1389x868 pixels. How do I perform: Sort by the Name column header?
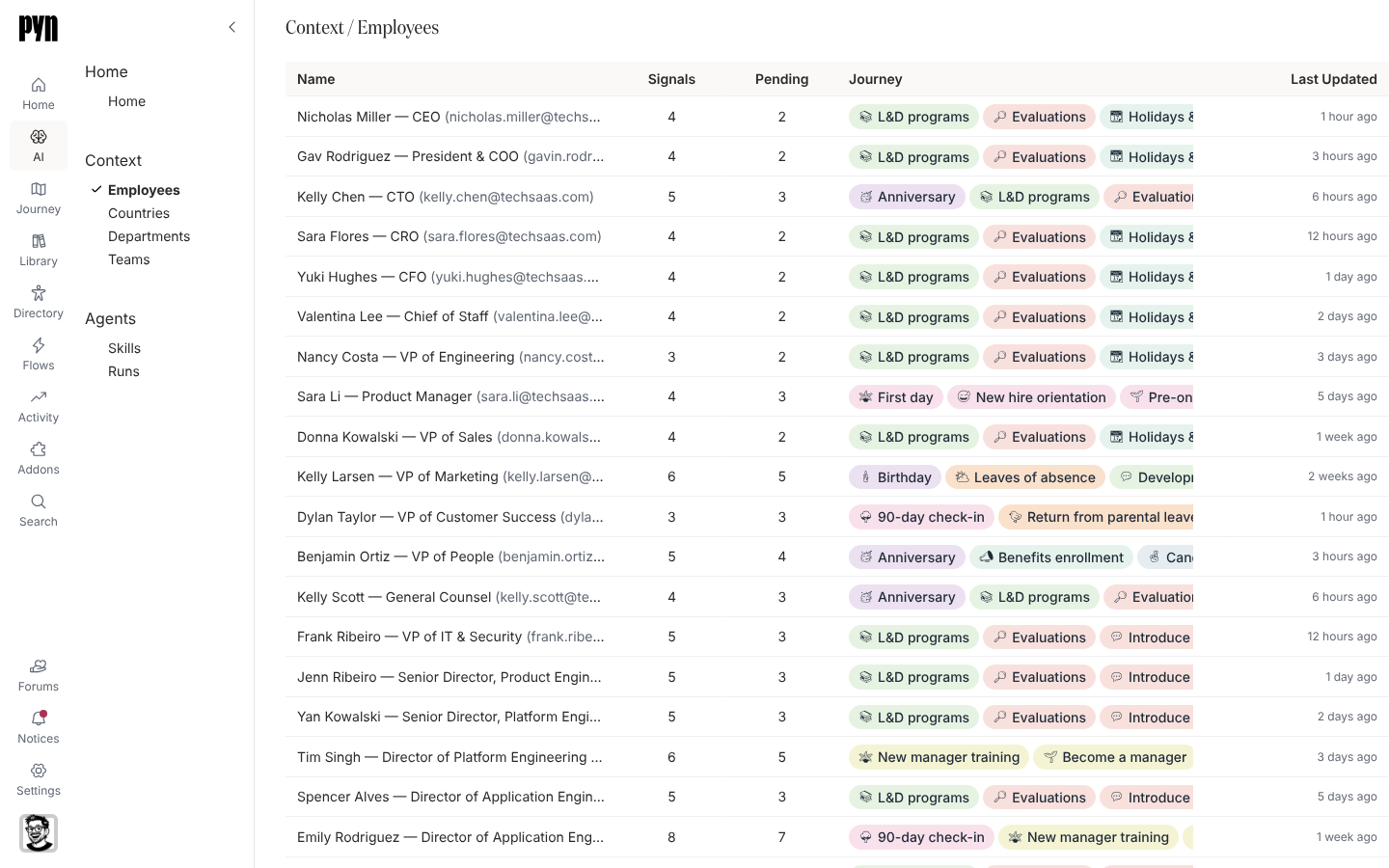(316, 79)
